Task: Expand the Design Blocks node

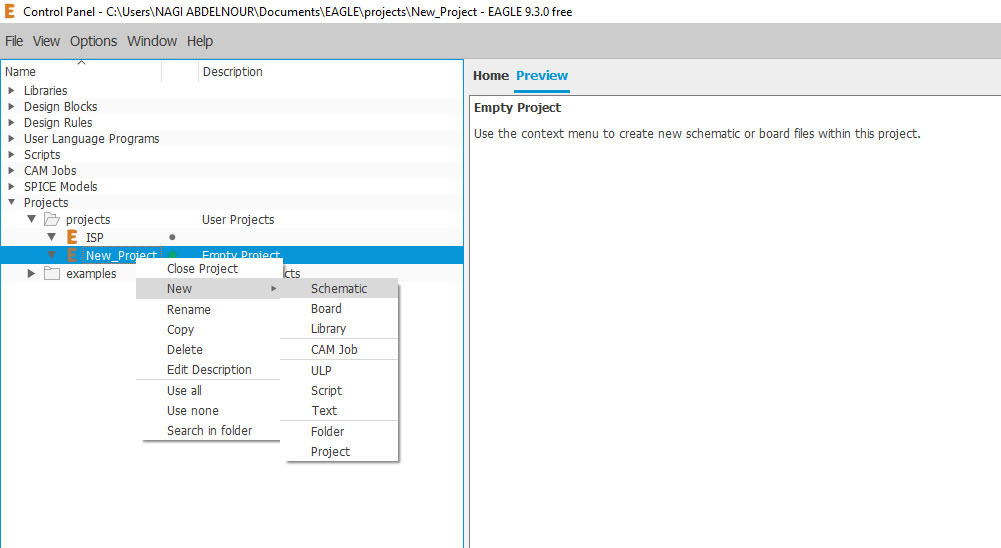Action: 11,107
